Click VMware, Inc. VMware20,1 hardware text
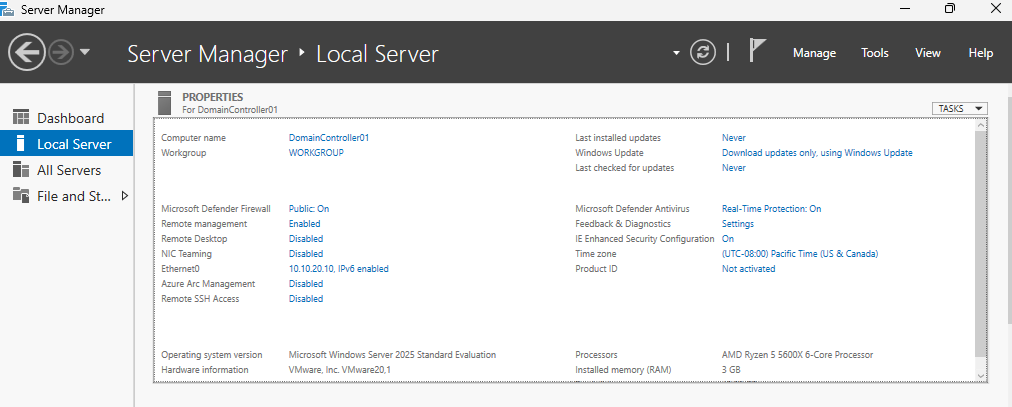Image resolution: width=1012 pixels, height=407 pixels. 339,370
